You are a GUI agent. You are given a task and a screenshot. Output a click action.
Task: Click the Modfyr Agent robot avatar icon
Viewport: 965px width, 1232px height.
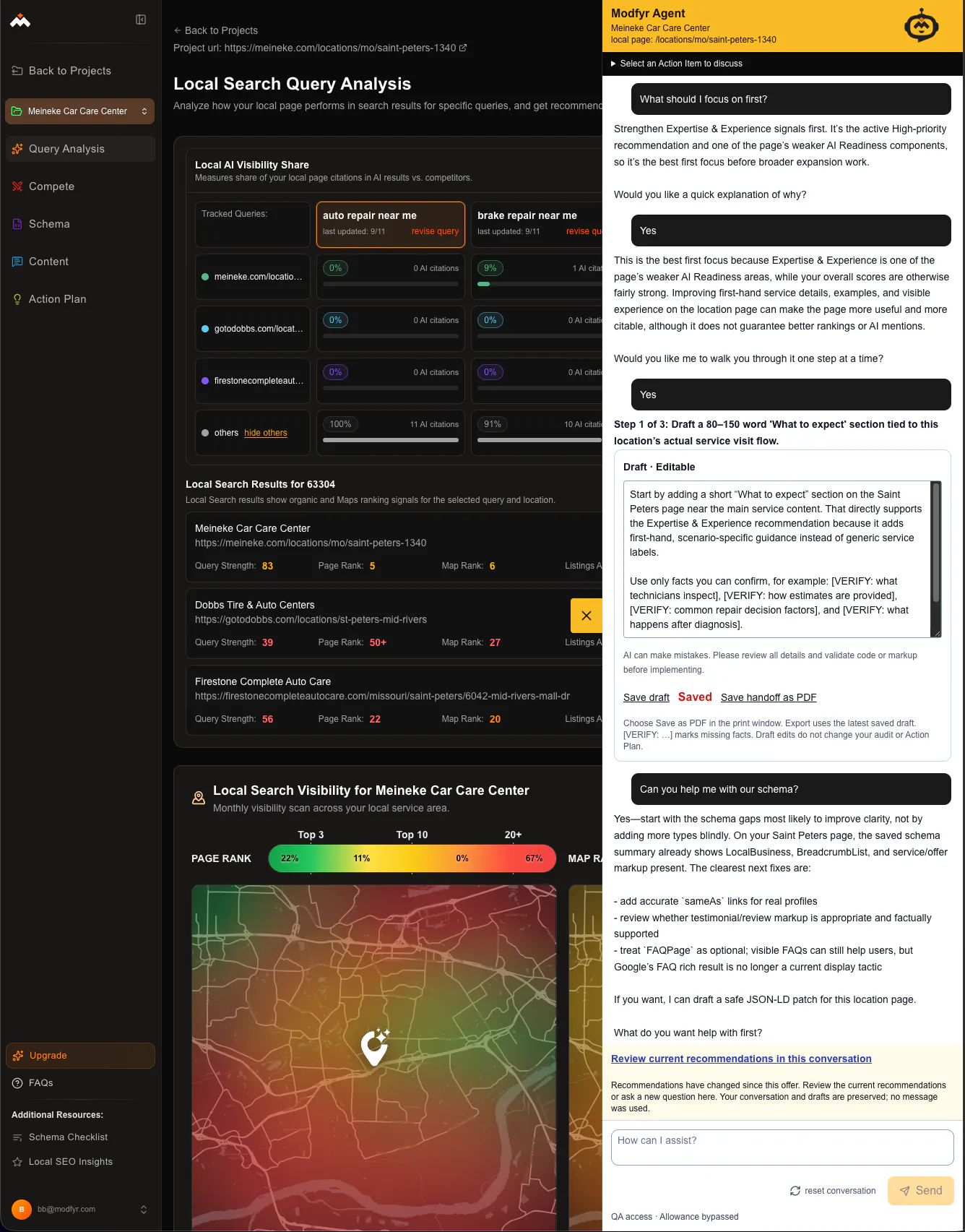[922, 27]
